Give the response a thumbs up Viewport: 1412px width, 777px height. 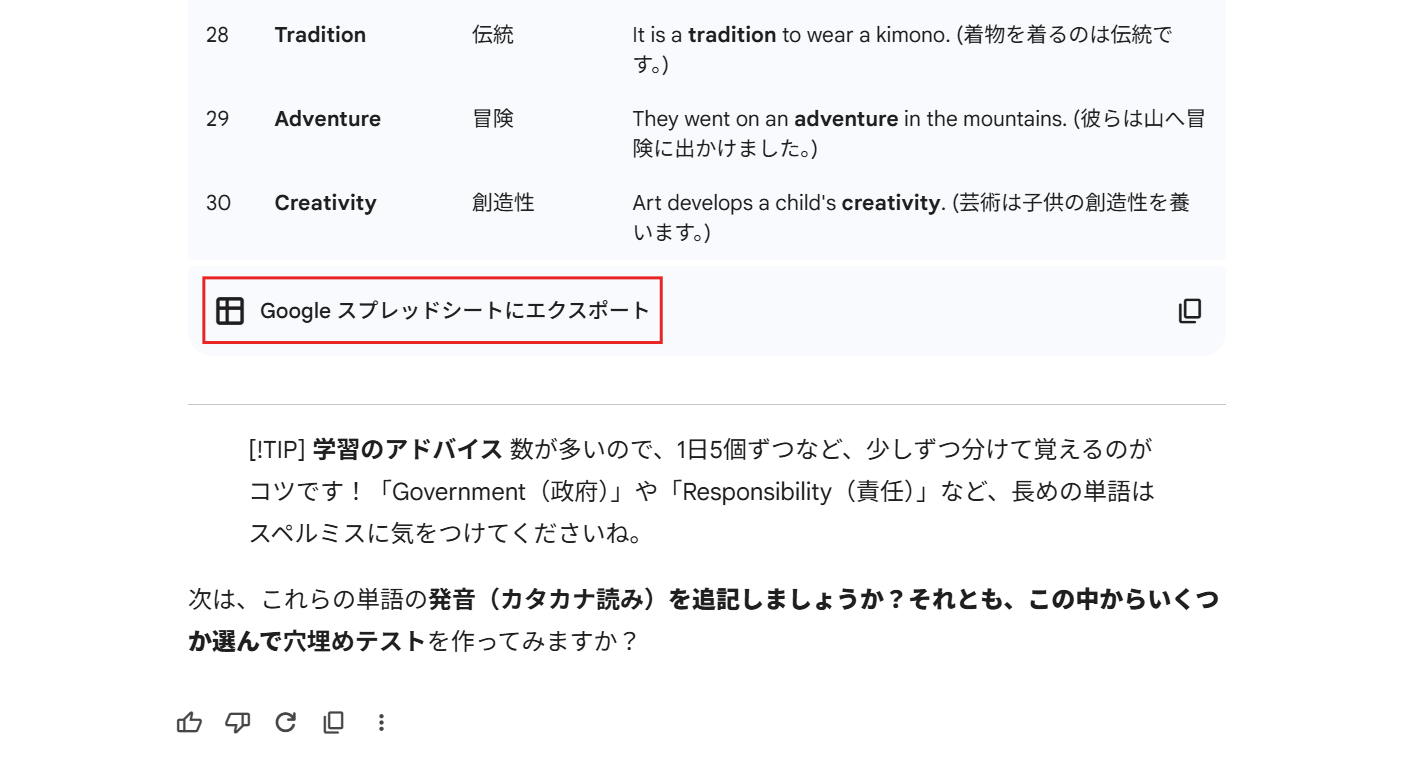(x=189, y=722)
